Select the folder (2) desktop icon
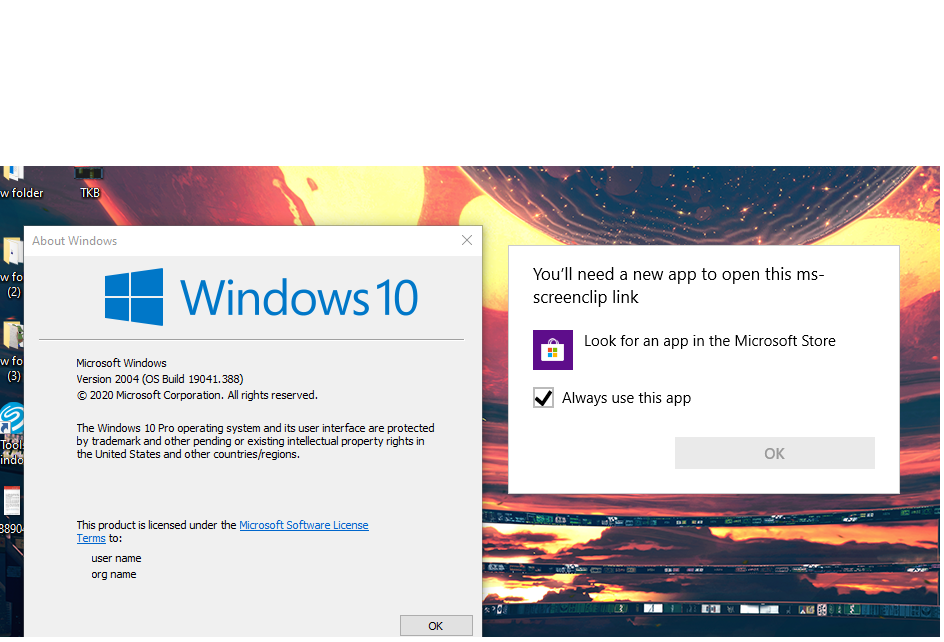The image size is (944, 642). coord(12,268)
